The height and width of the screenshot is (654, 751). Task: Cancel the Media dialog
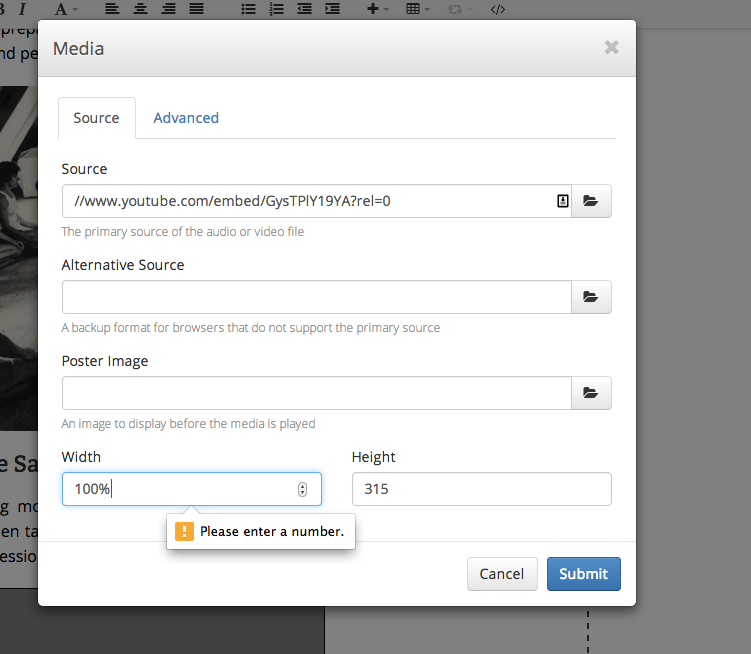click(x=502, y=574)
